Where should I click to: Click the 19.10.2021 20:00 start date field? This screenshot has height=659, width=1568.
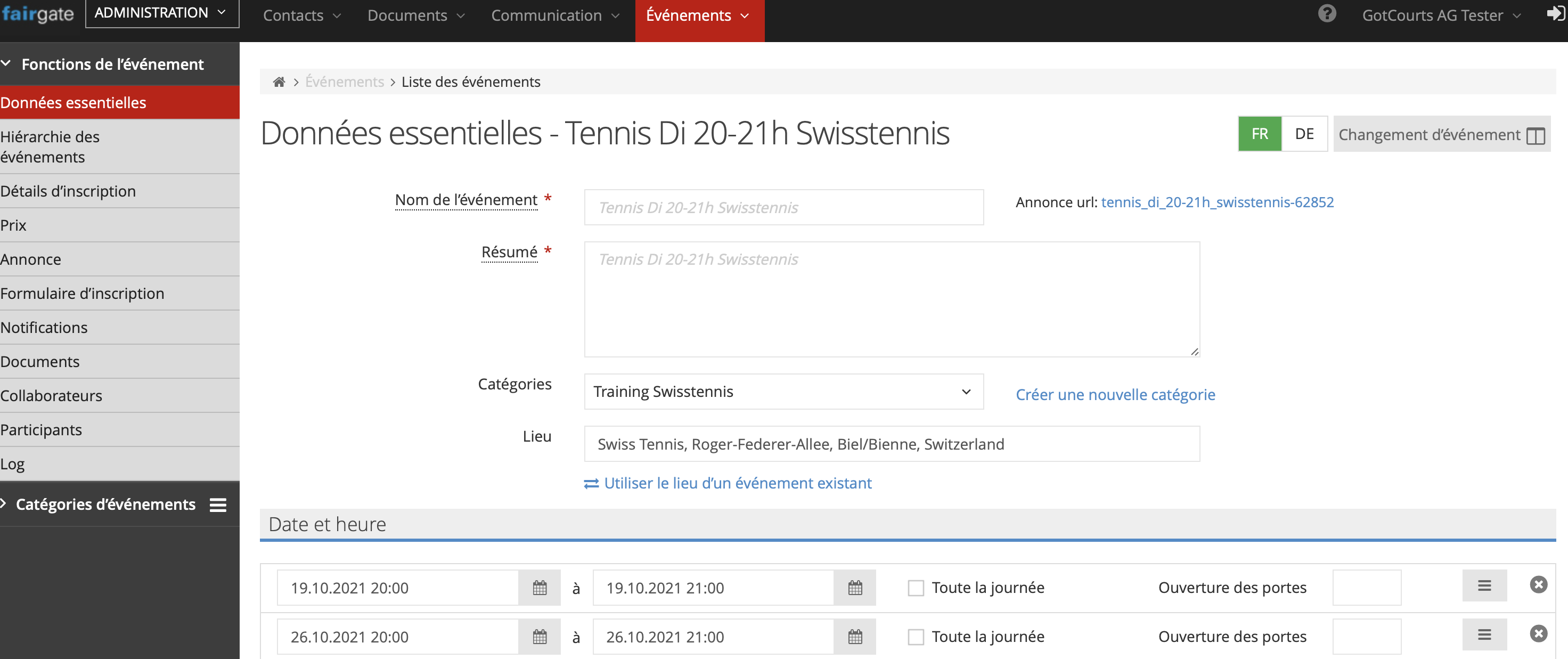[x=397, y=588]
